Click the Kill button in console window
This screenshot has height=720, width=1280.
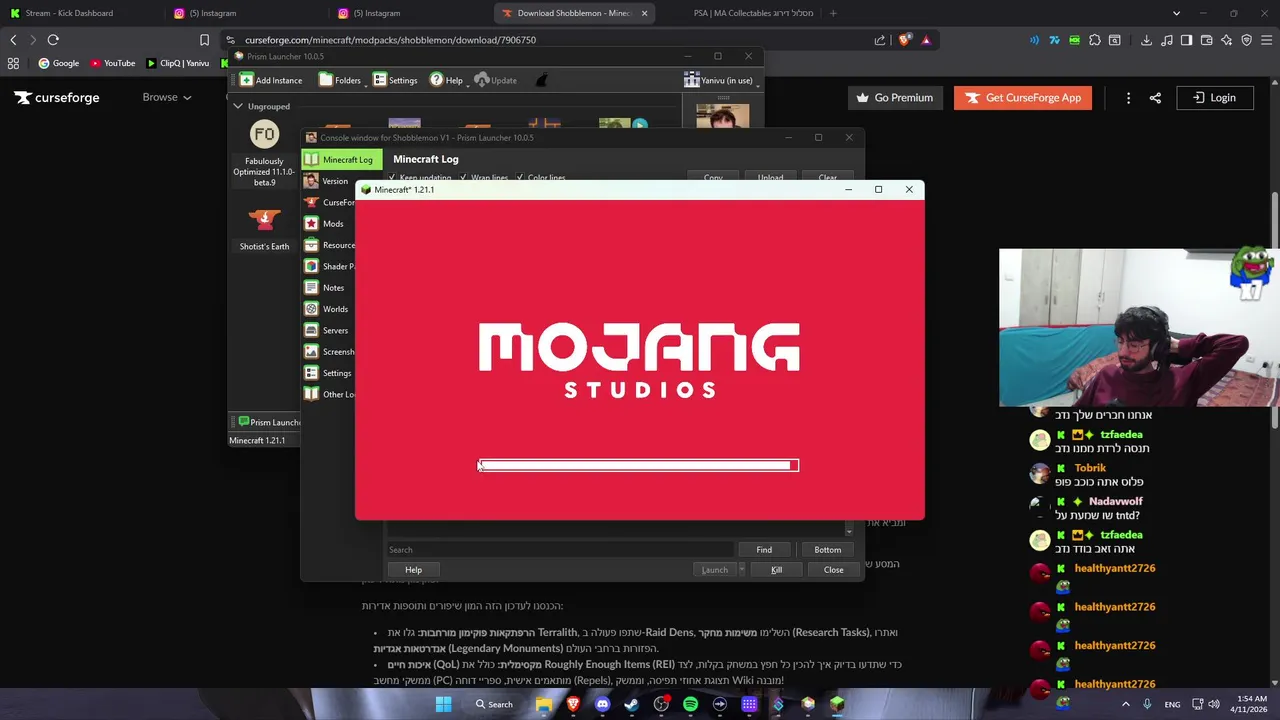coord(776,569)
